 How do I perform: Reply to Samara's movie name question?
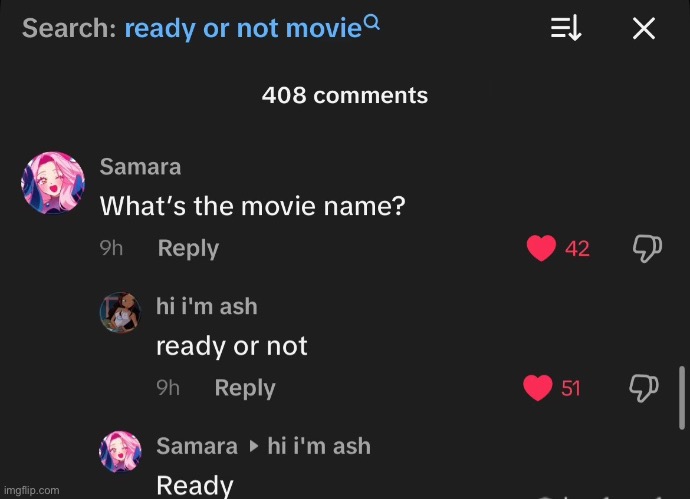point(188,248)
